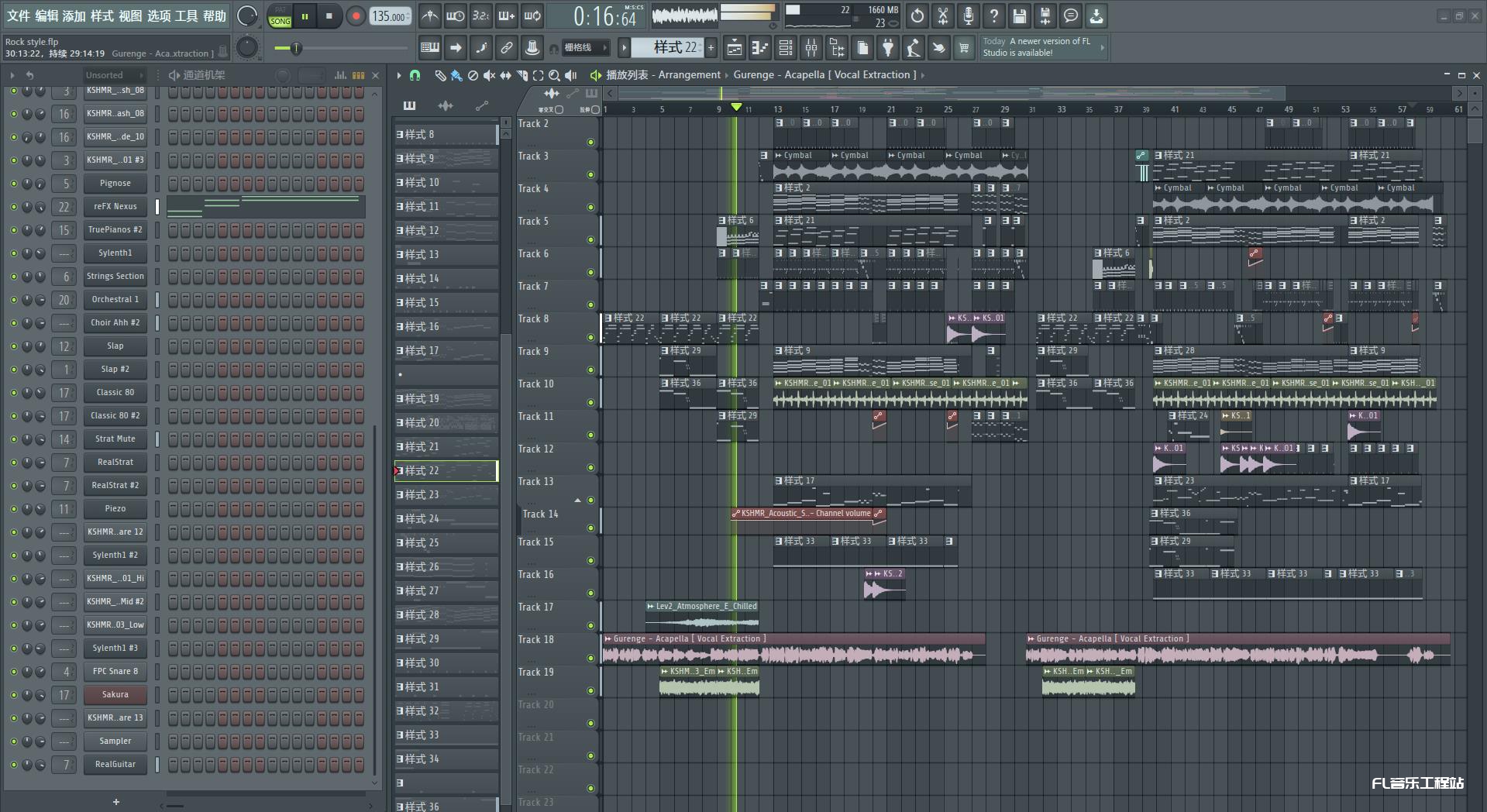Open the 编辑 menu
The height and width of the screenshot is (812, 1487).
tap(46, 15)
